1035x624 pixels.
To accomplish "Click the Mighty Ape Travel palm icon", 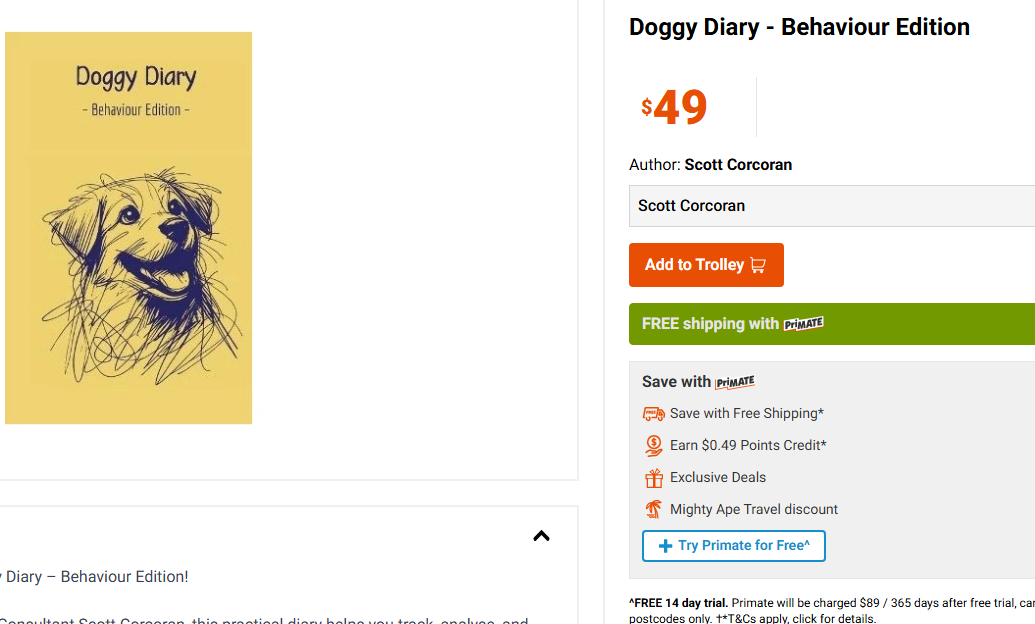I will pyautogui.click(x=654, y=510).
